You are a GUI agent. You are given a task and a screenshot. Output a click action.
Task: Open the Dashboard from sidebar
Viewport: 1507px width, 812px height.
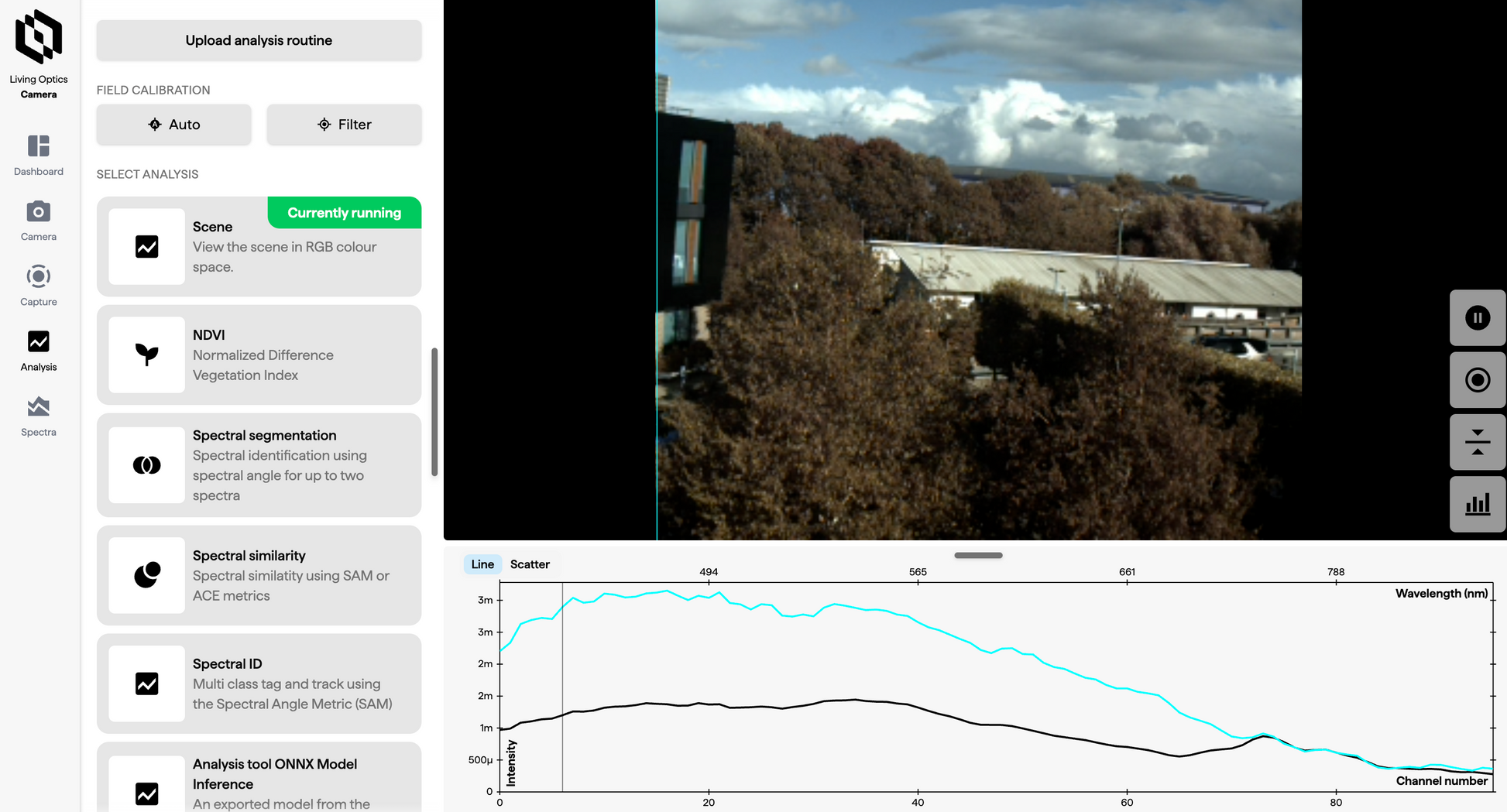(x=39, y=155)
